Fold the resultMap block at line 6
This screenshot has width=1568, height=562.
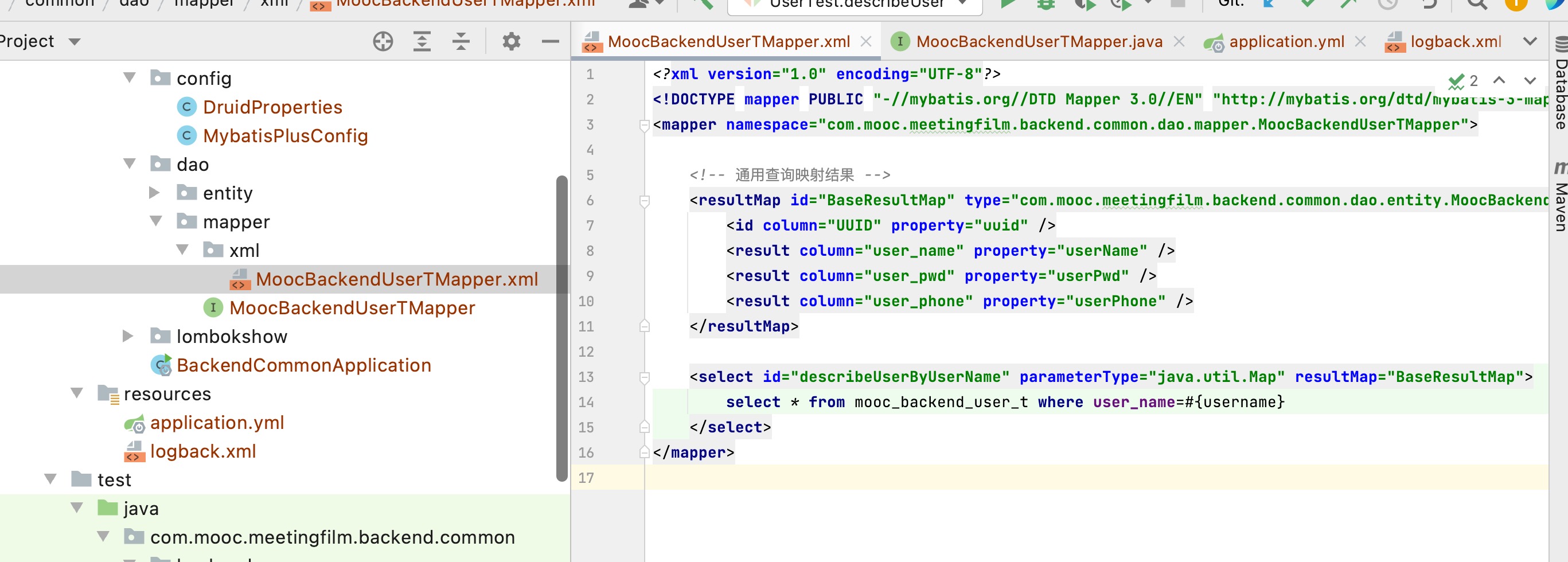tap(645, 200)
